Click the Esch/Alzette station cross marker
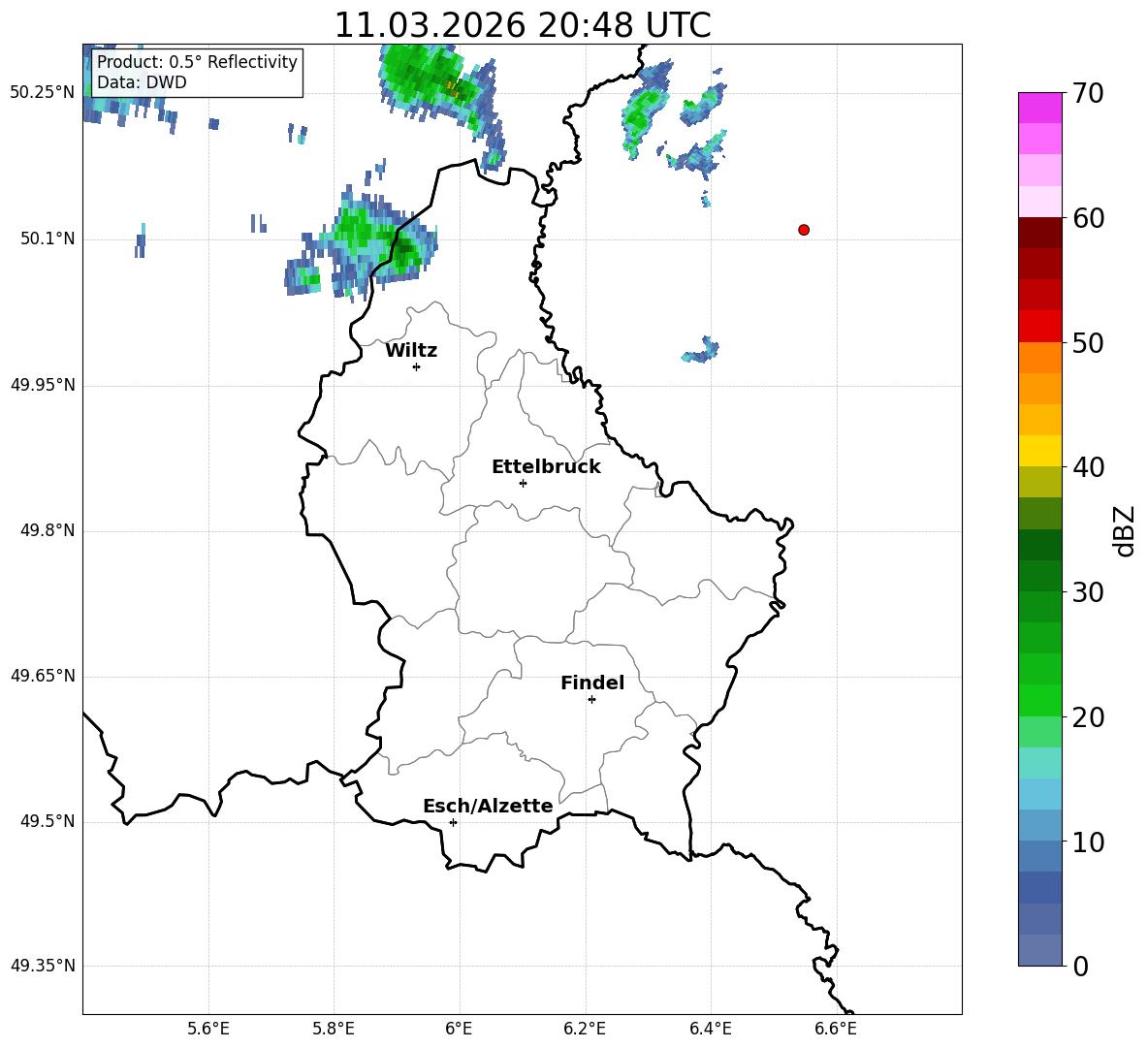The height and width of the screenshot is (1048, 1148). pyautogui.click(x=453, y=822)
